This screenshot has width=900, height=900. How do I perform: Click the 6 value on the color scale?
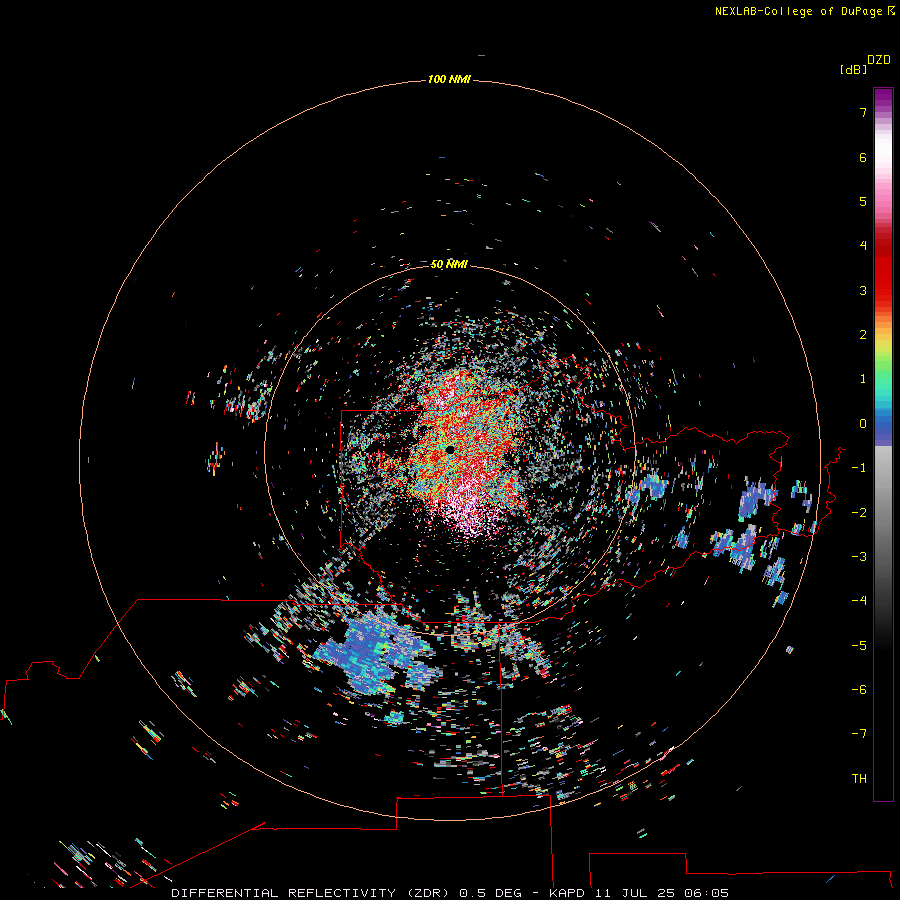tap(863, 157)
